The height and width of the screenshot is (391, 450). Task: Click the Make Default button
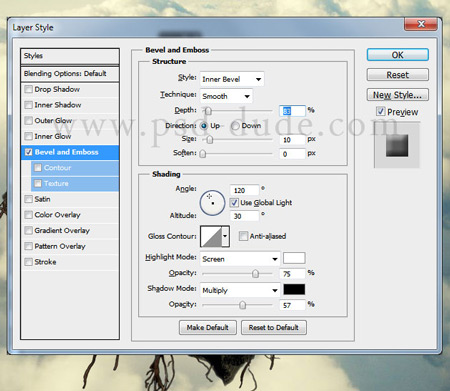[x=208, y=328]
